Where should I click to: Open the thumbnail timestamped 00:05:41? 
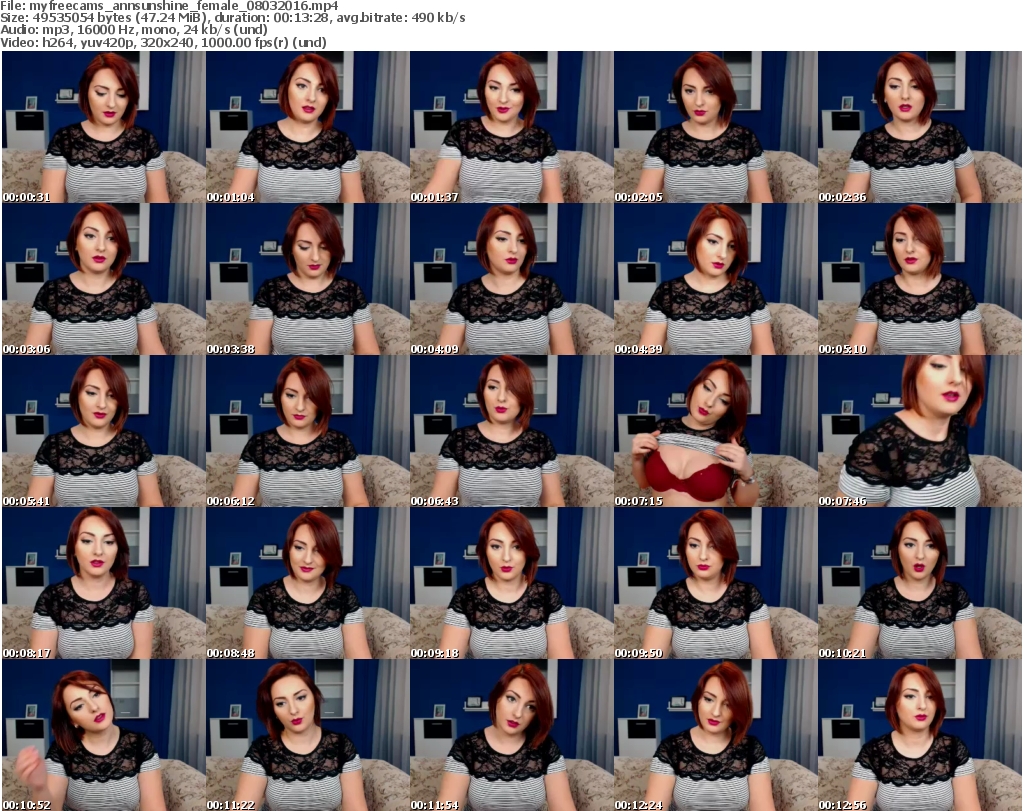pos(103,431)
